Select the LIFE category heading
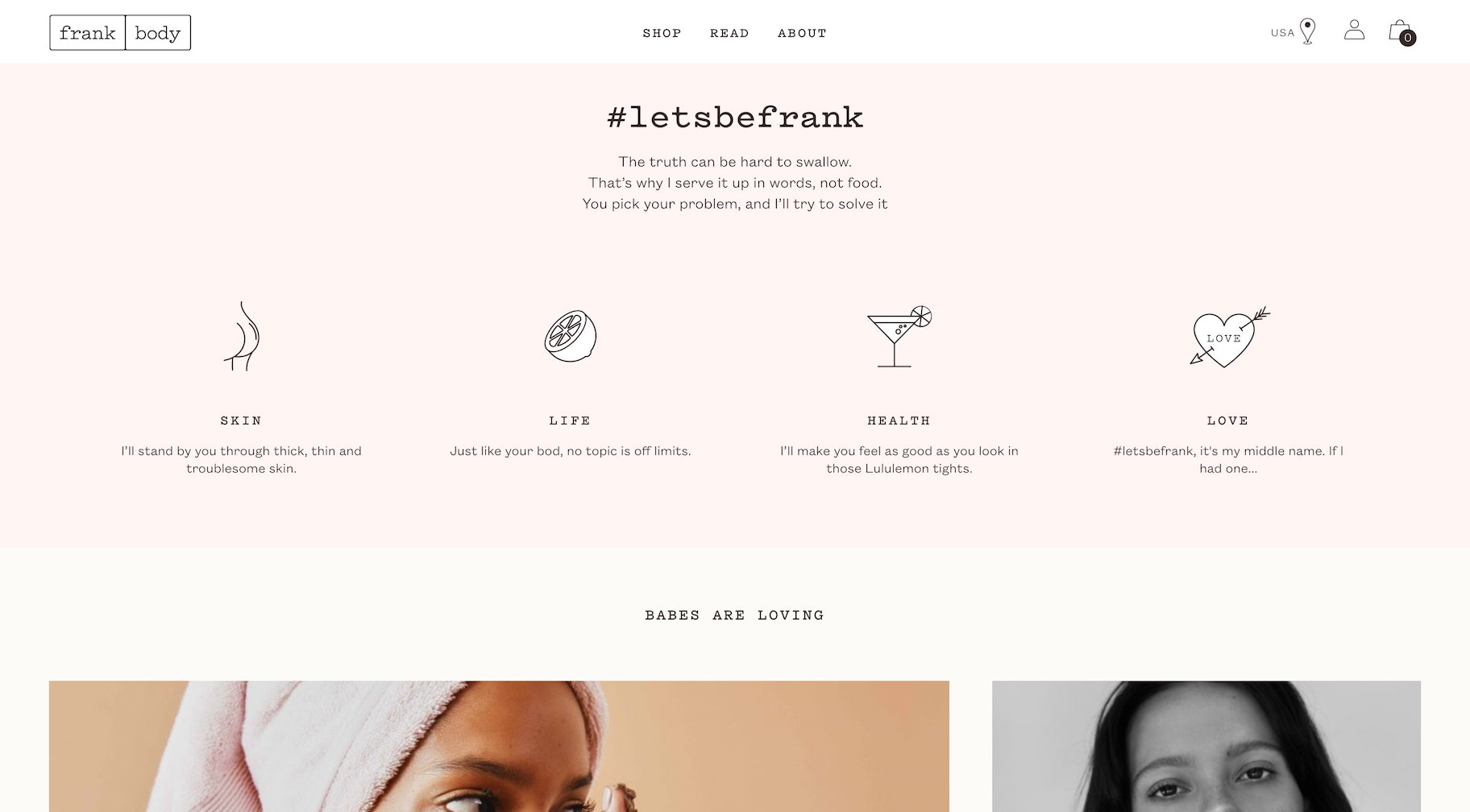Image resolution: width=1470 pixels, height=812 pixels. tap(570, 420)
